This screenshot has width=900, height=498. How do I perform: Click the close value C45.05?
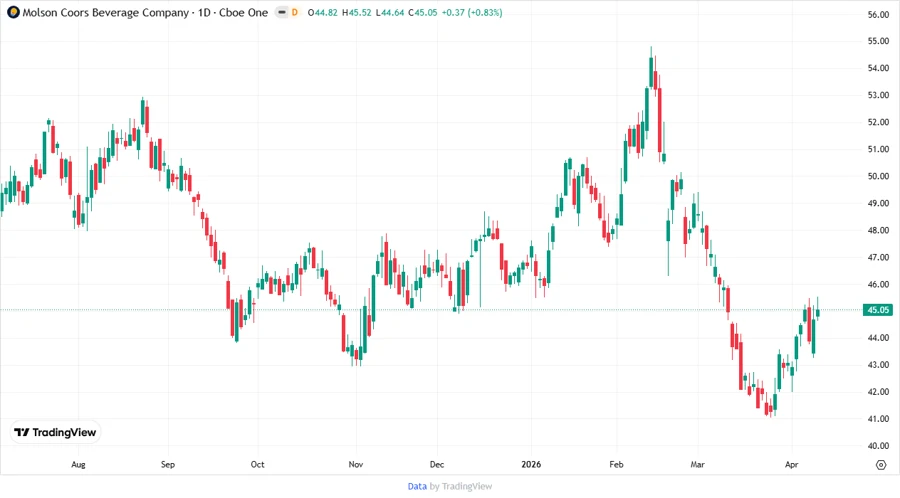point(423,12)
